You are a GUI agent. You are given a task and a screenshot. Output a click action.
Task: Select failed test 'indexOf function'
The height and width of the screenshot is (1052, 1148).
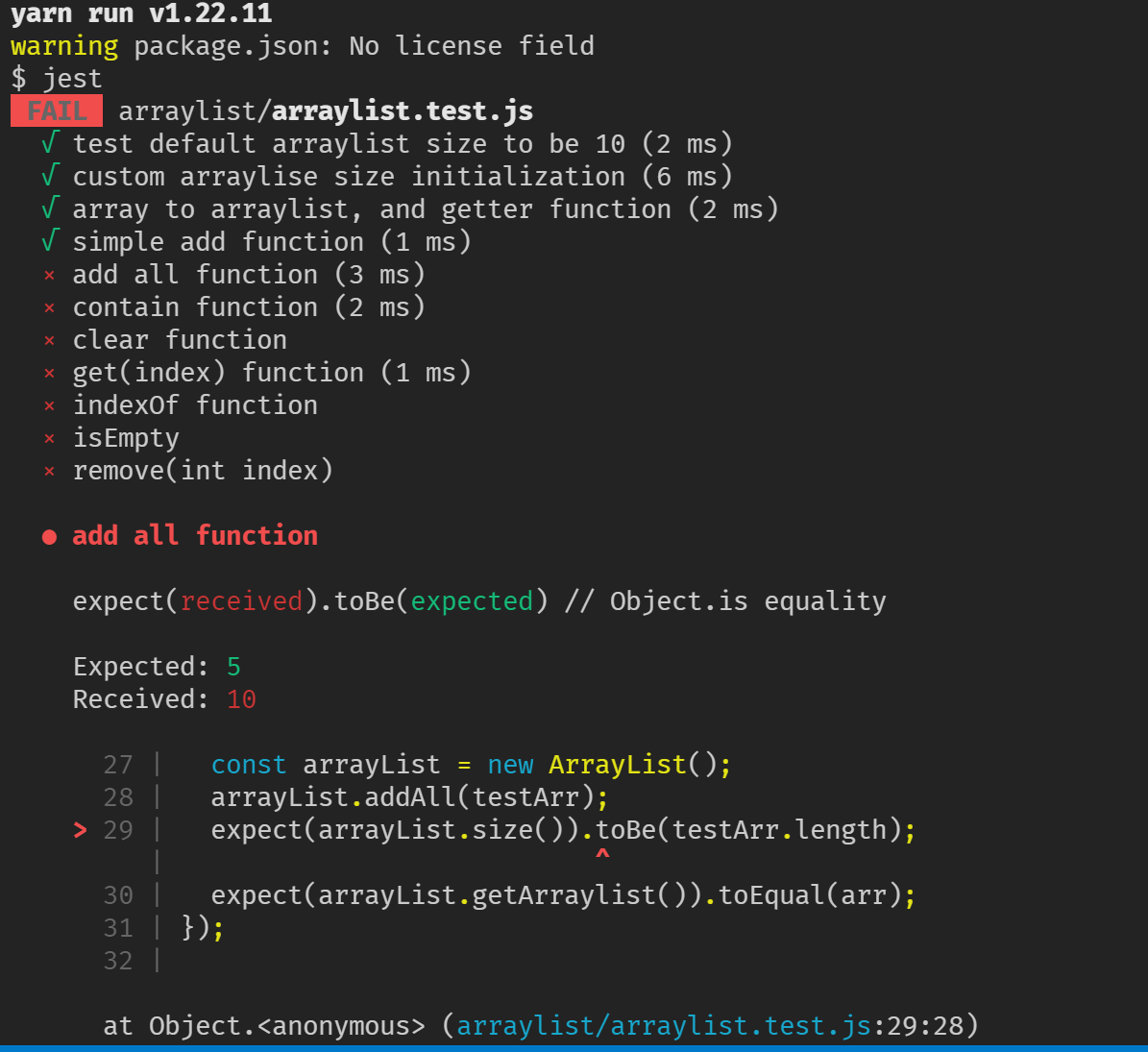(x=180, y=404)
